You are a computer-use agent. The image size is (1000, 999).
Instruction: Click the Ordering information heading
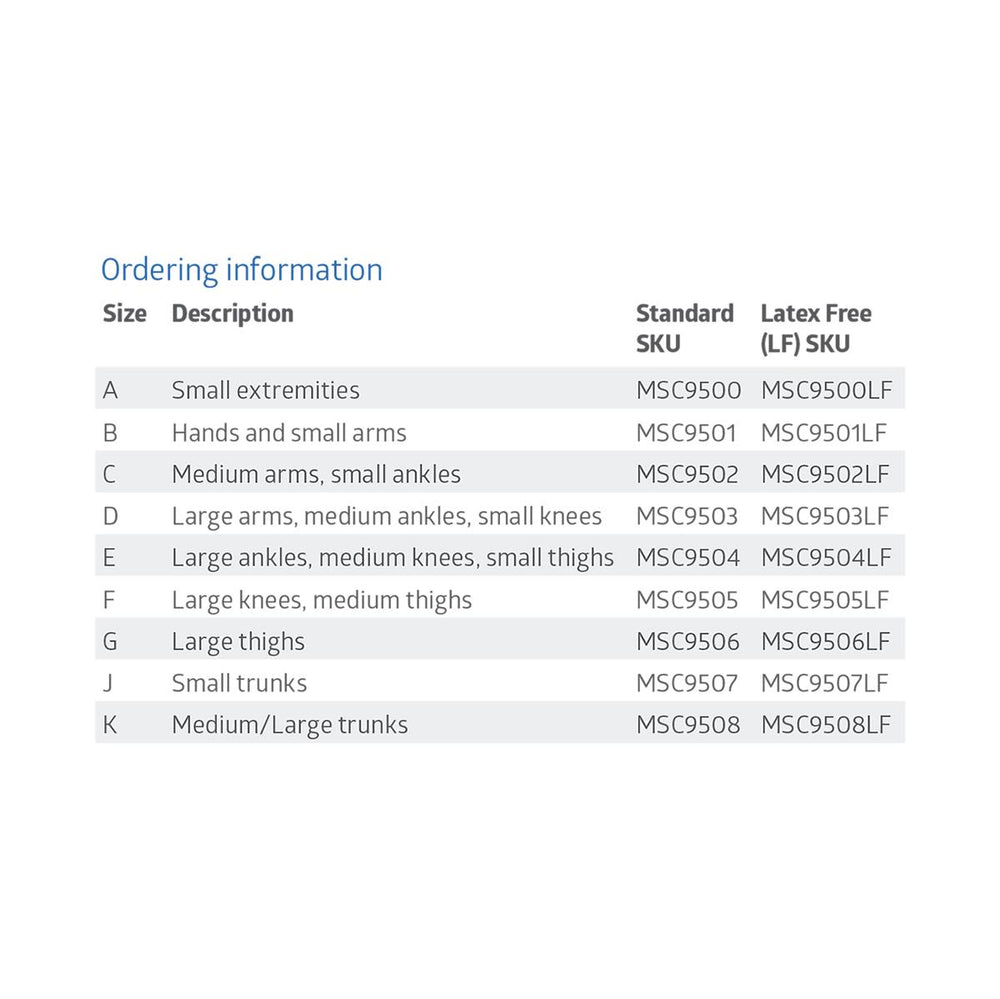pyautogui.click(x=242, y=270)
